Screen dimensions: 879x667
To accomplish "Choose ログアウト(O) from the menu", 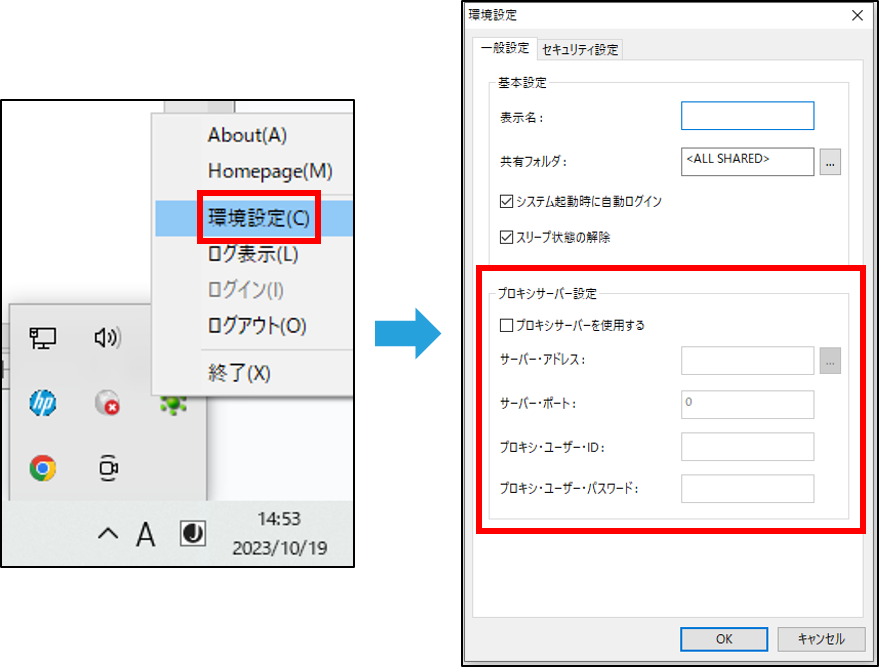I will click(x=257, y=326).
